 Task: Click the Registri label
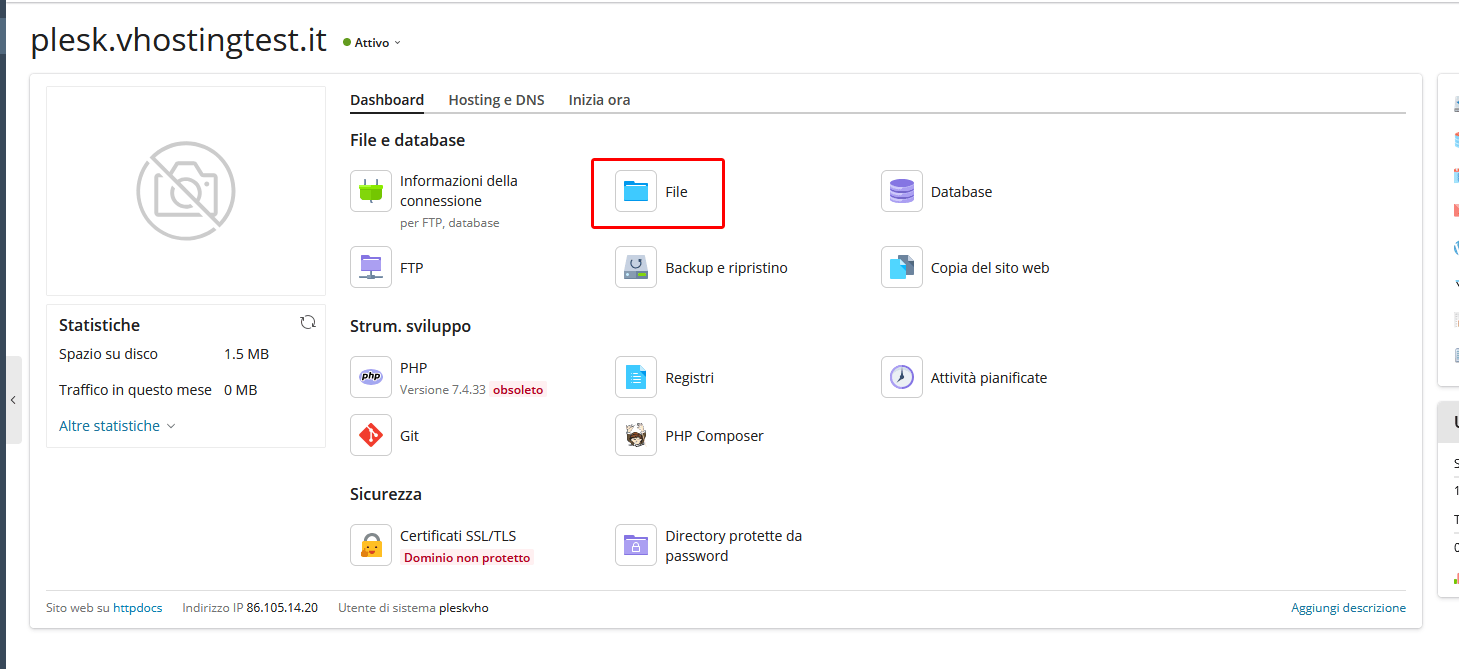tap(690, 378)
